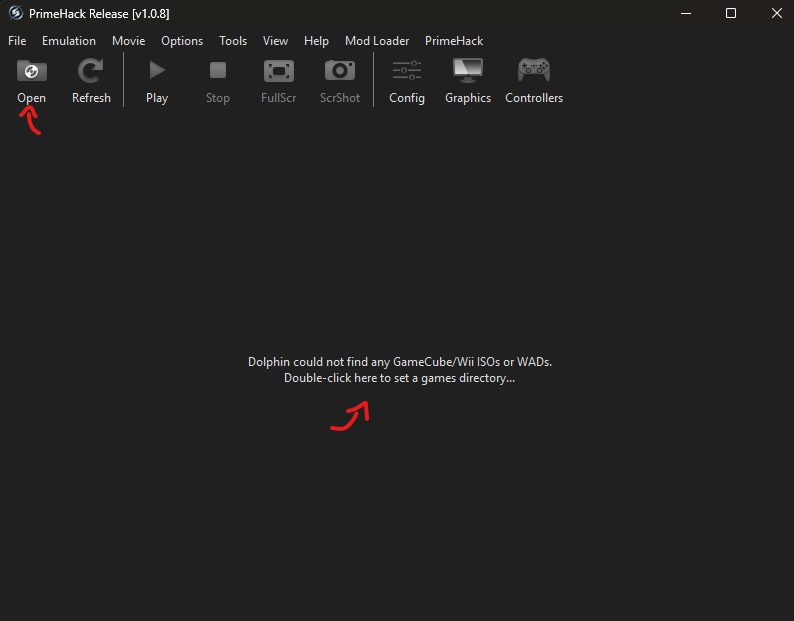Open the Mod Loader menu
Screen dimensions: 794x621
[x=377, y=41]
